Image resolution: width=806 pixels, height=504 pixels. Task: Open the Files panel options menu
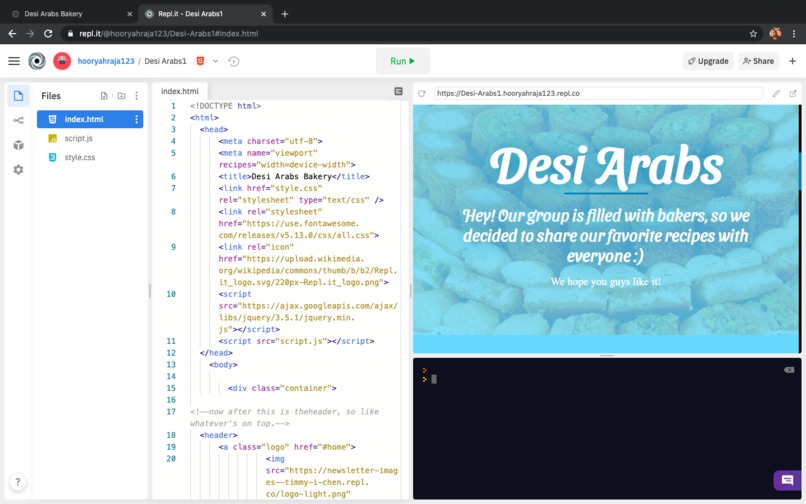137,96
